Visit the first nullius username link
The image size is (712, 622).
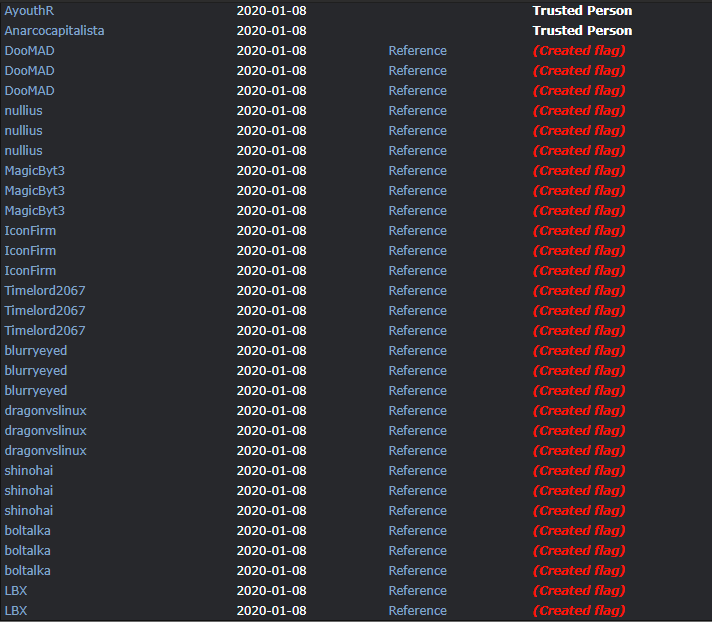tap(24, 111)
